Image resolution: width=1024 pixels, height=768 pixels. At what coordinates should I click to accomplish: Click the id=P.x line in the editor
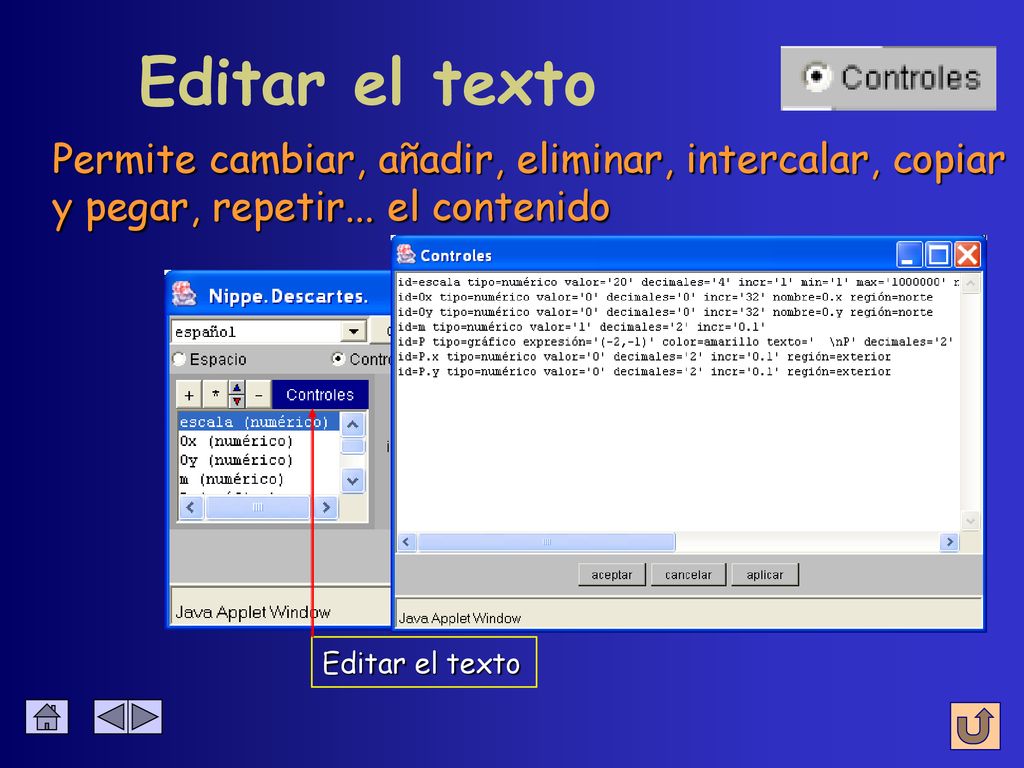[645, 357]
